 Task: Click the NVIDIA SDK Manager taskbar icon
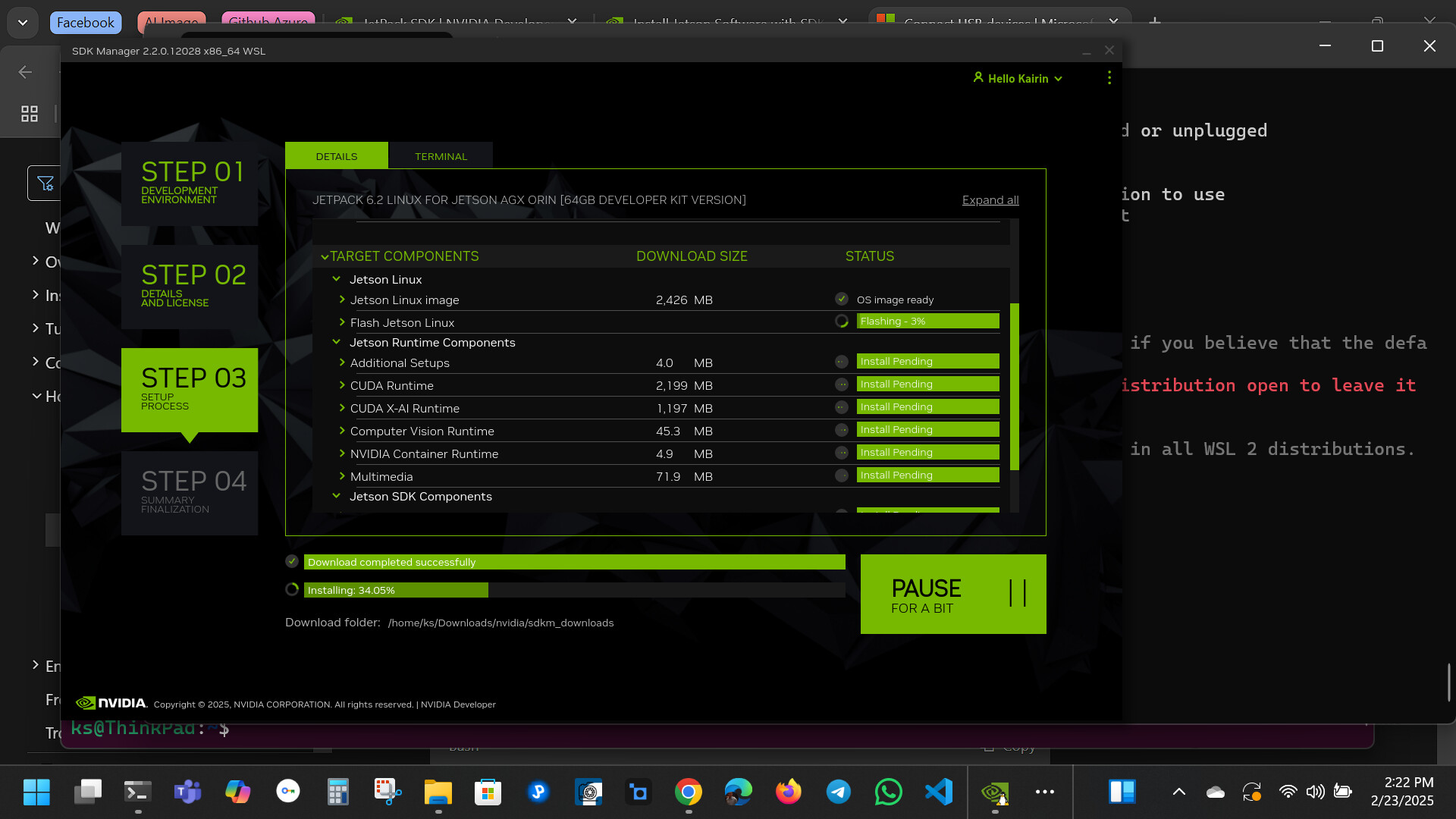(x=995, y=792)
